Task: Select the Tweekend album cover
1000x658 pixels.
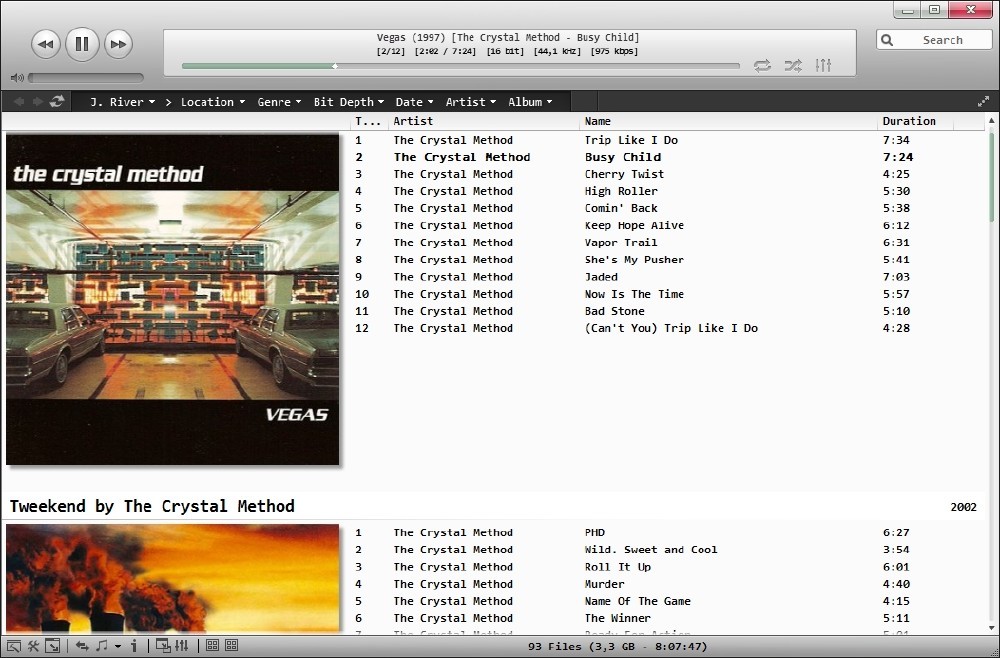Action: tap(172, 578)
